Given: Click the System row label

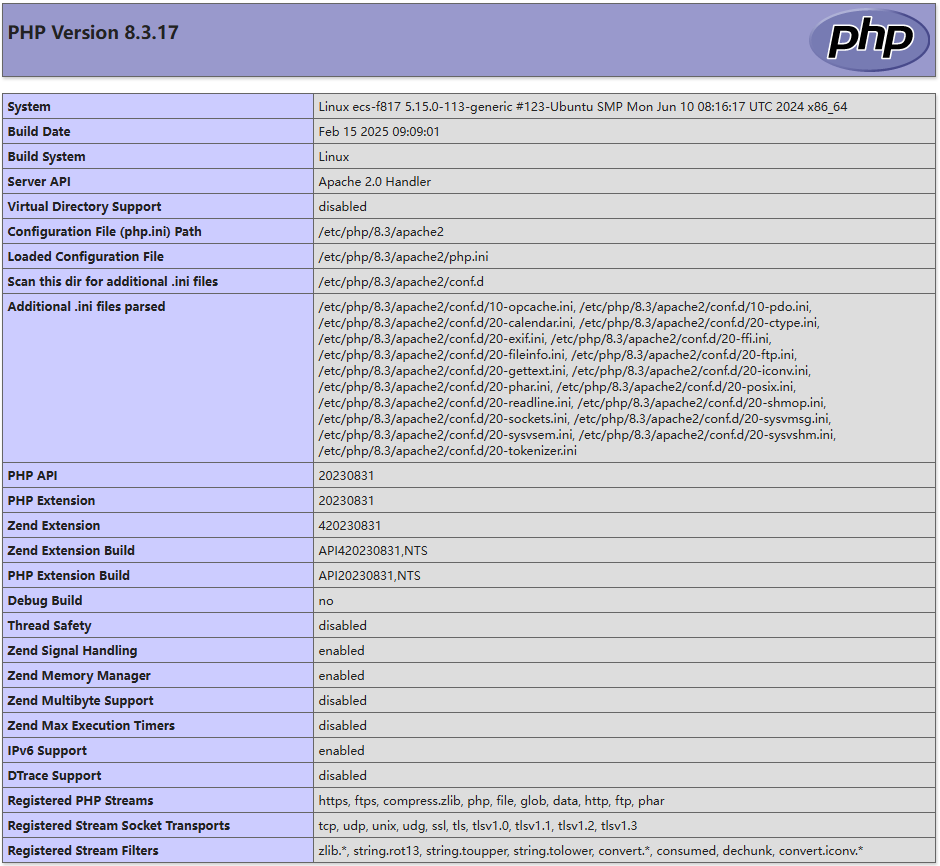Looking at the screenshot, I should point(29,107).
